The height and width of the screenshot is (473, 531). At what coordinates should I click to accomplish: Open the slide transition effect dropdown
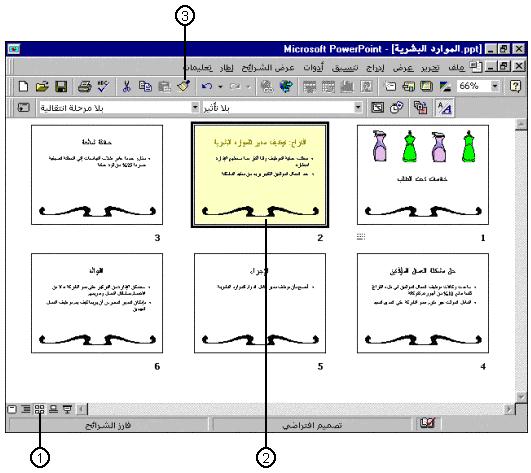click(x=195, y=108)
